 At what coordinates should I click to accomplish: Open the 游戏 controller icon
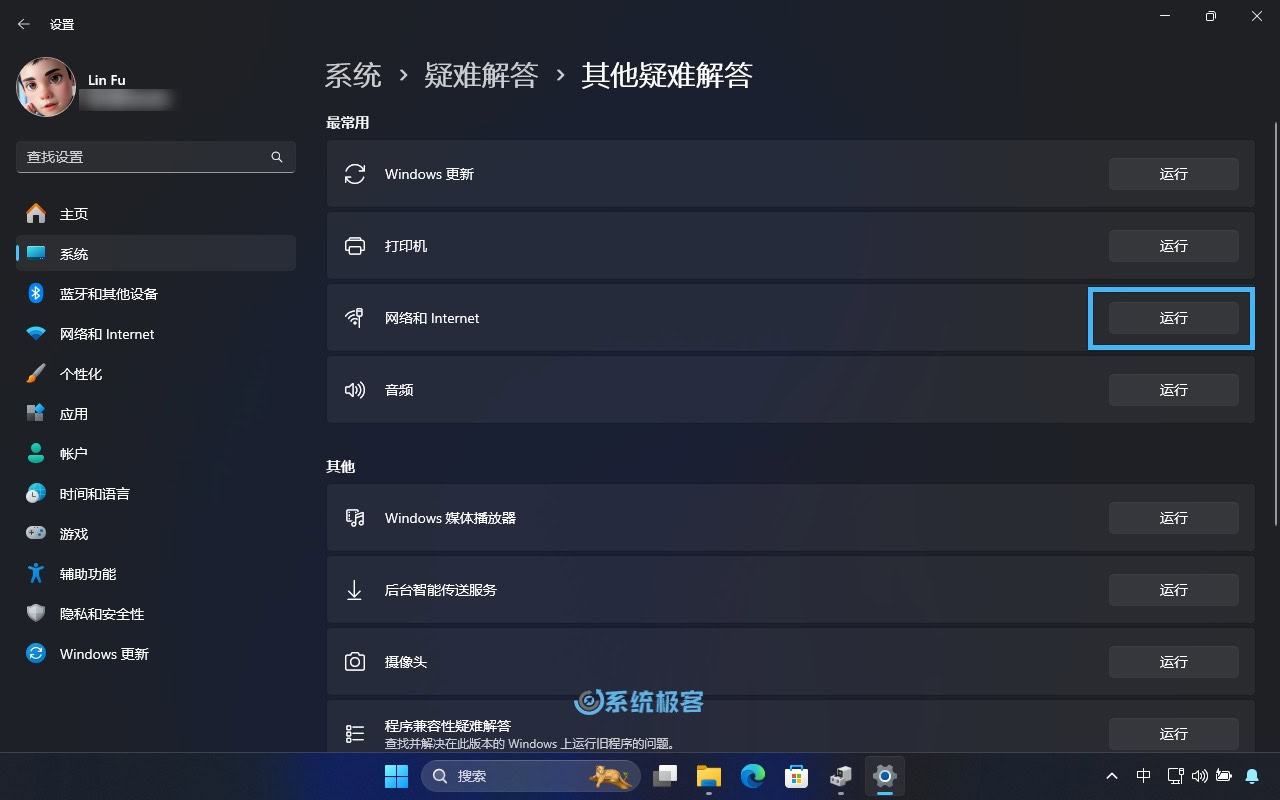(36, 533)
